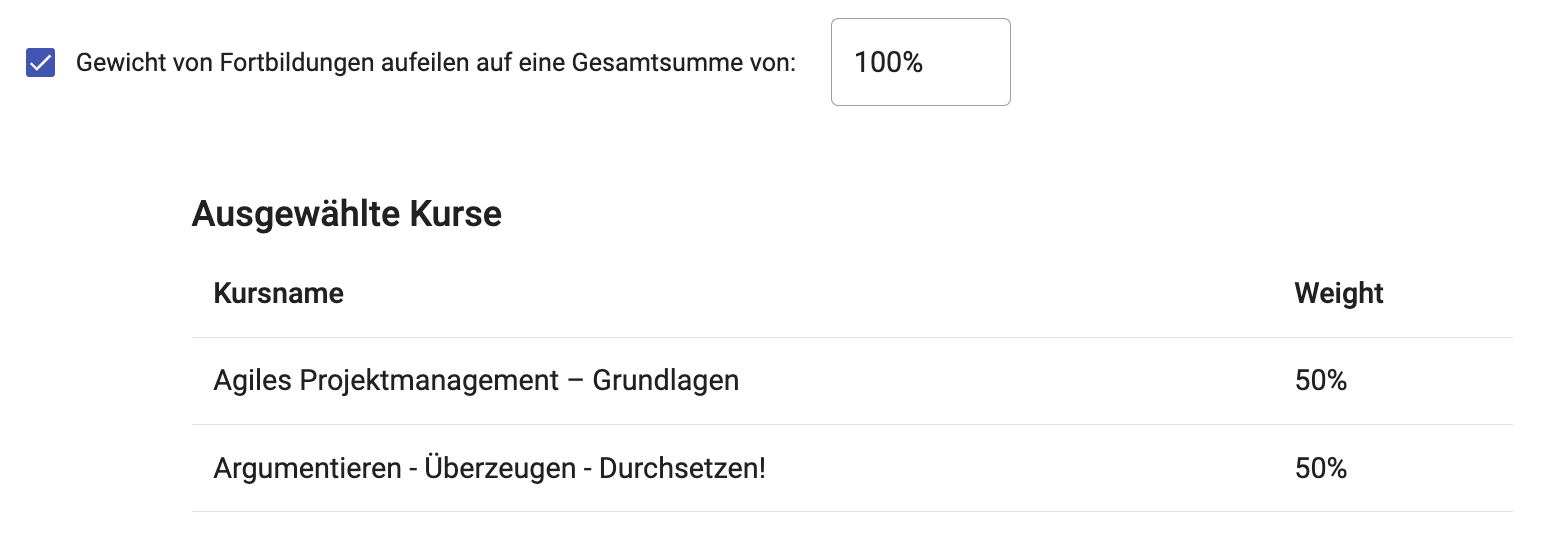Screen dimensions: 1542x542
Task: Click the word 'Überzeugen' in the second course
Action: pyautogui.click(x=504, y=468)
